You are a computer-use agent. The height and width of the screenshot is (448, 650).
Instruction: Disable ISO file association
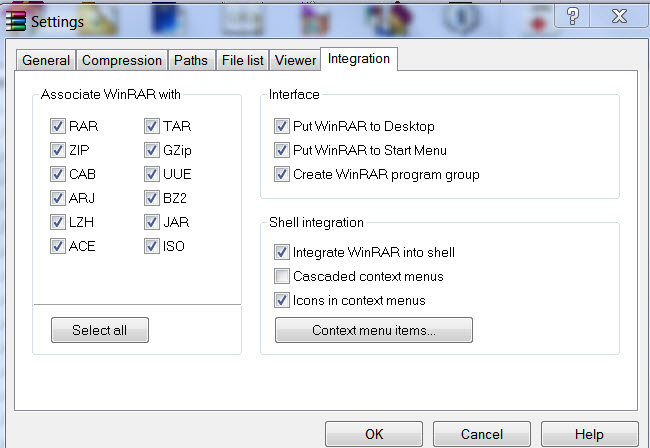(152, 246)
